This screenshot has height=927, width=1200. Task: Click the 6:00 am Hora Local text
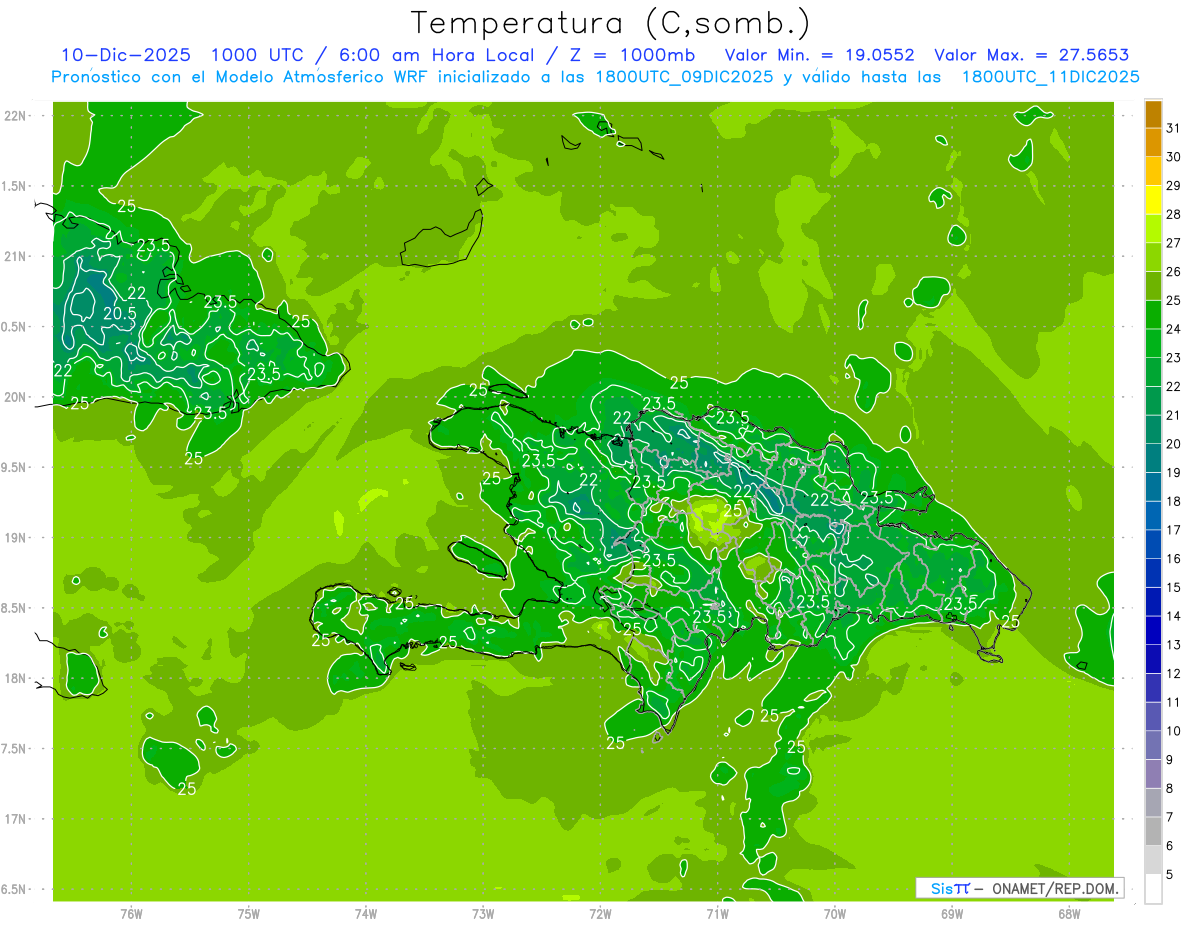coord(415,55)
